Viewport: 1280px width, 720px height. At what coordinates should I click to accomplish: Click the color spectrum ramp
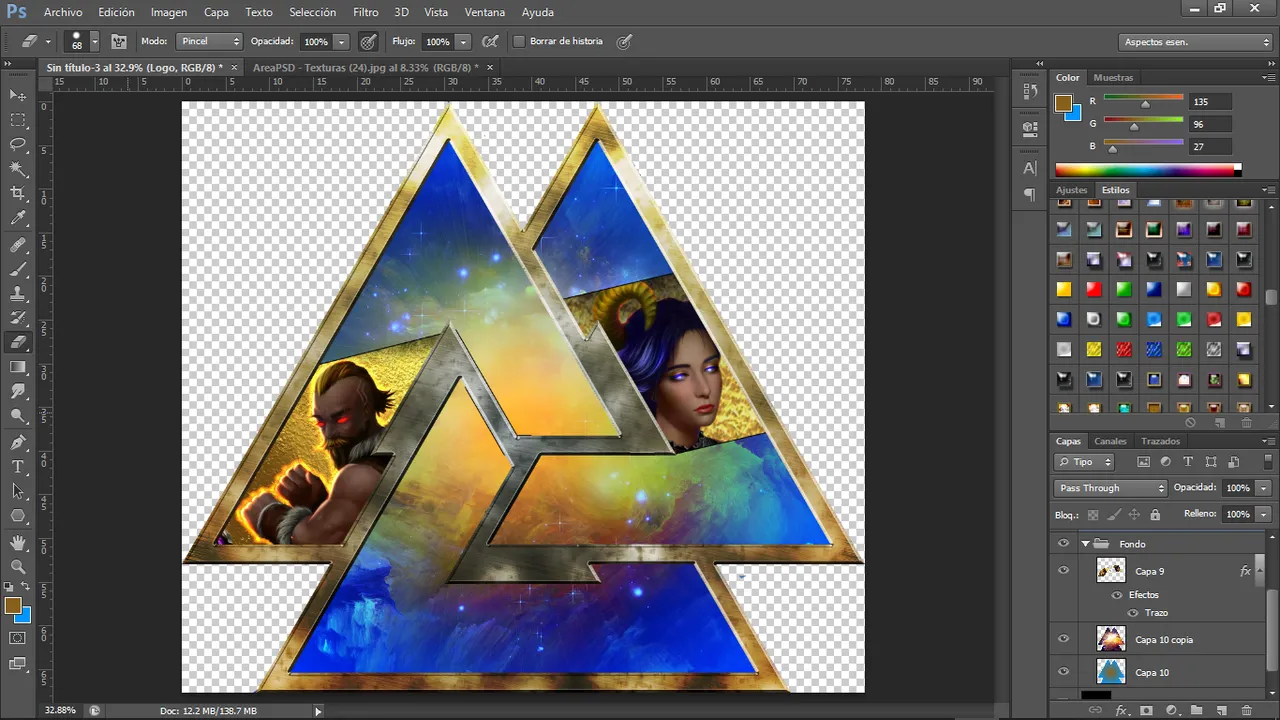(1148, 170)
